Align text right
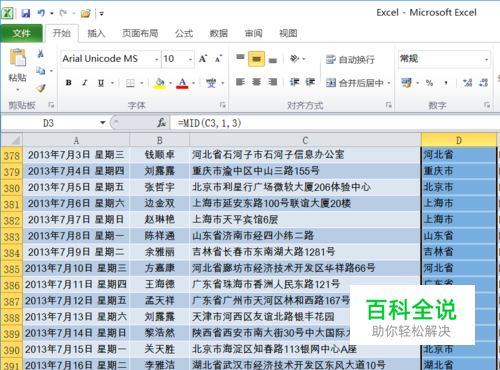 coord(273,82)
